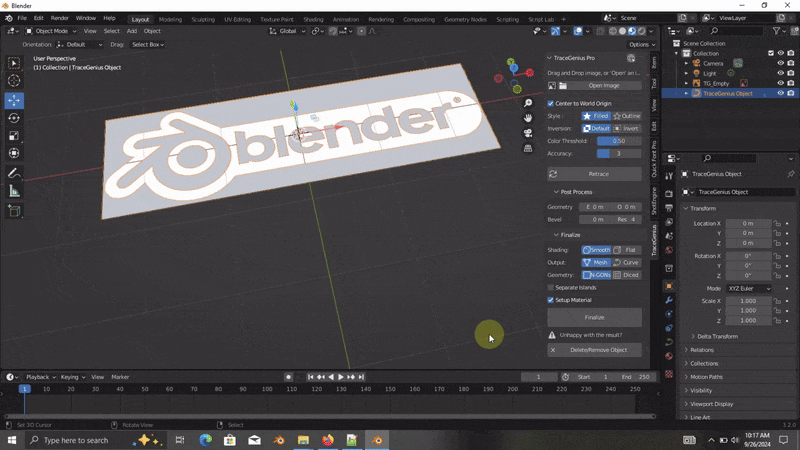800x450 pixels.
Task: Hide TraceGenius Object via eye icon
Action: (780, 93)
